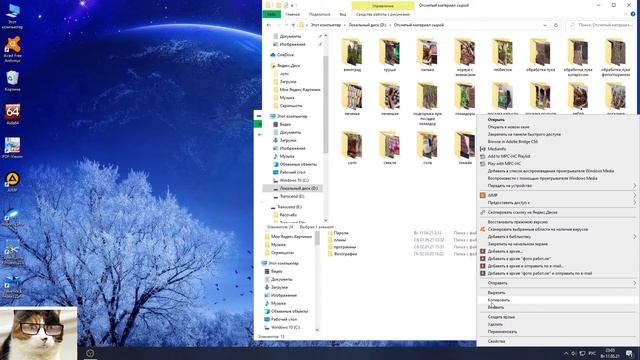Refresh the Explorer address bar

[x=556, y=25]
